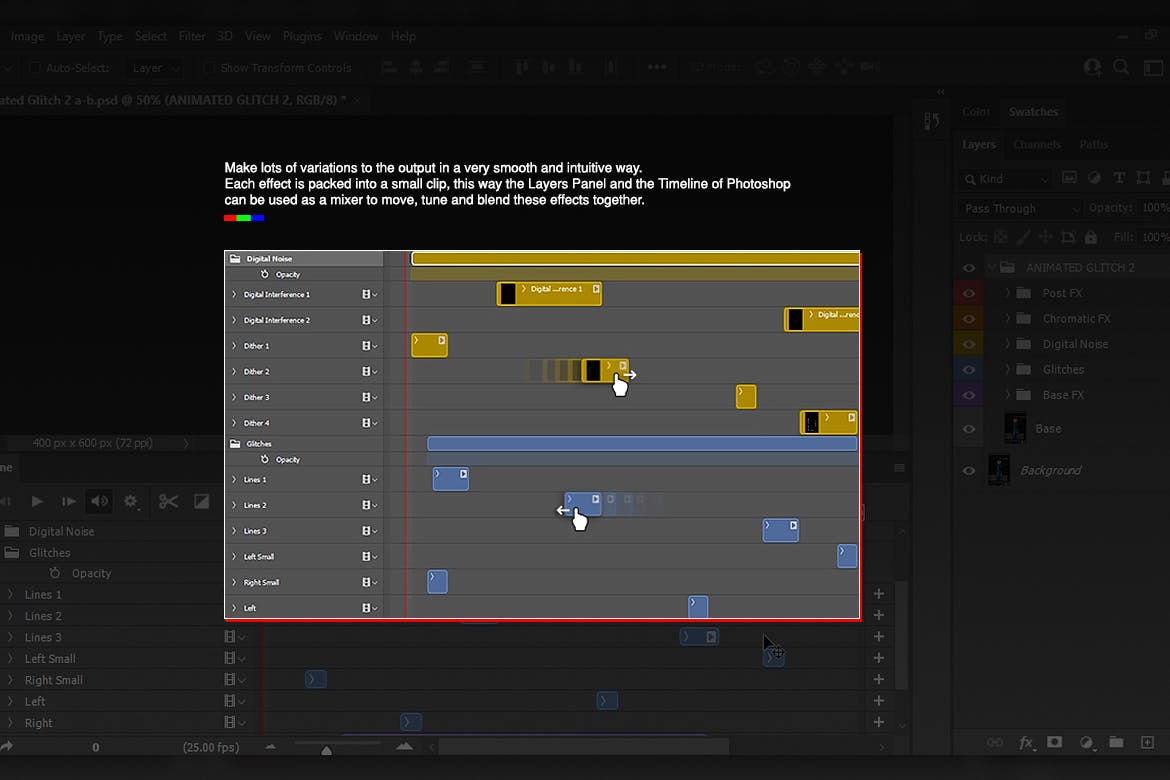Toggle timeline audio mute speaker button
Image resolution: width=1170 pixels, height=780 pixels.
coord(98,501)
